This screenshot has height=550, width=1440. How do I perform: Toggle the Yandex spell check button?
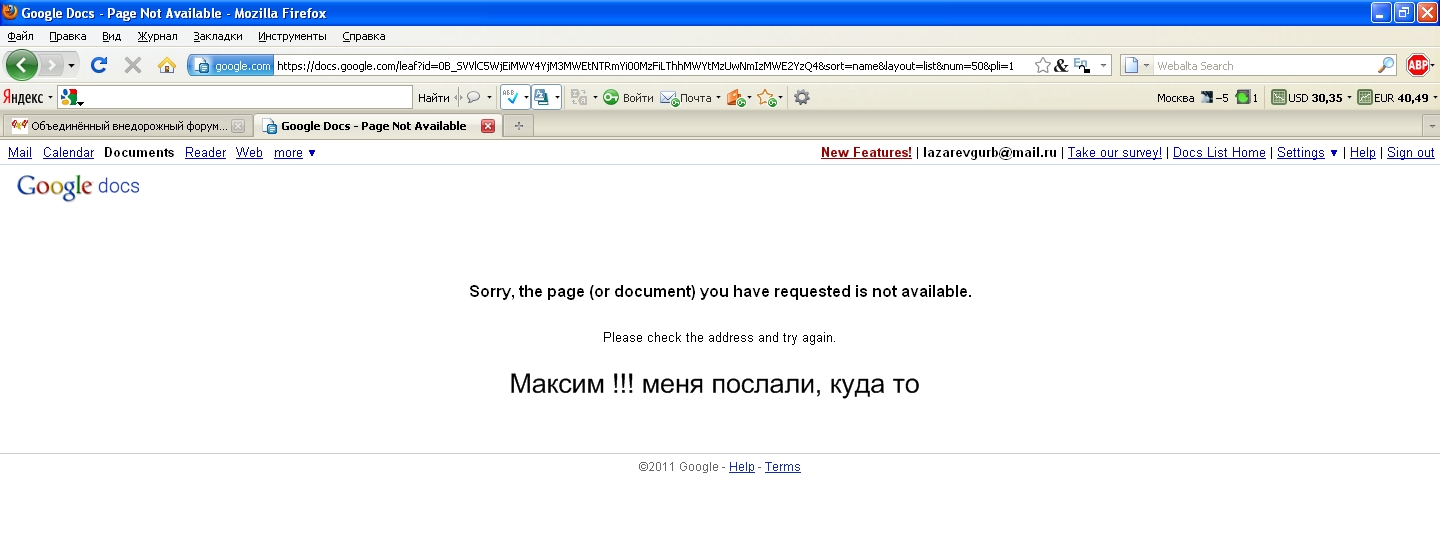pos(511,98)
